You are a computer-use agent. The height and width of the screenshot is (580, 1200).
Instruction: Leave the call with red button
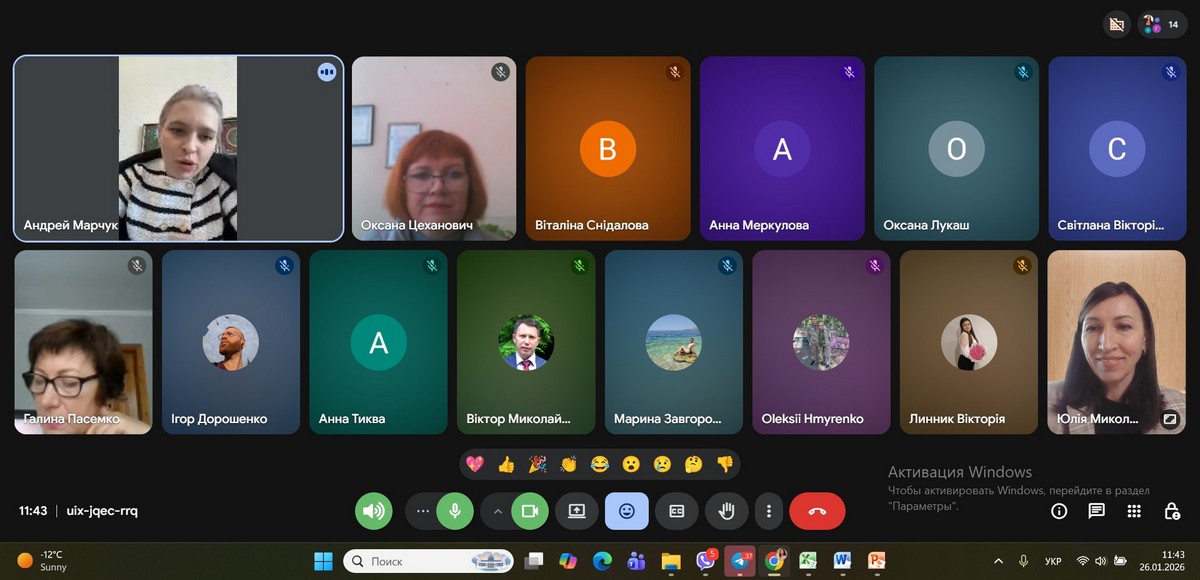pos(817,511)
